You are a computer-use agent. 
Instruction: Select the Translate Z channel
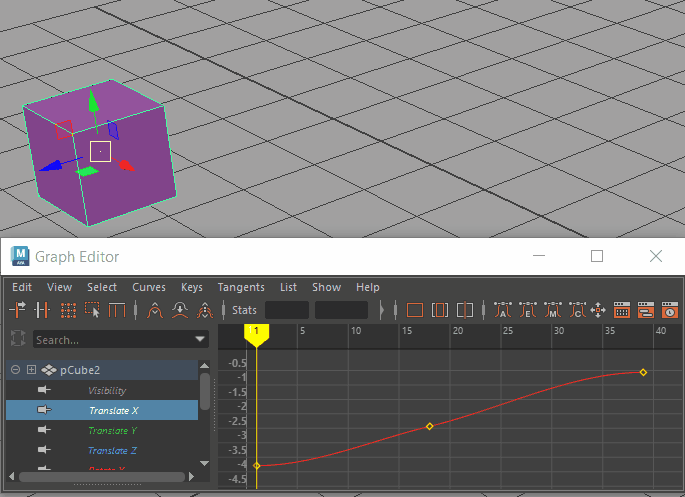102,450
